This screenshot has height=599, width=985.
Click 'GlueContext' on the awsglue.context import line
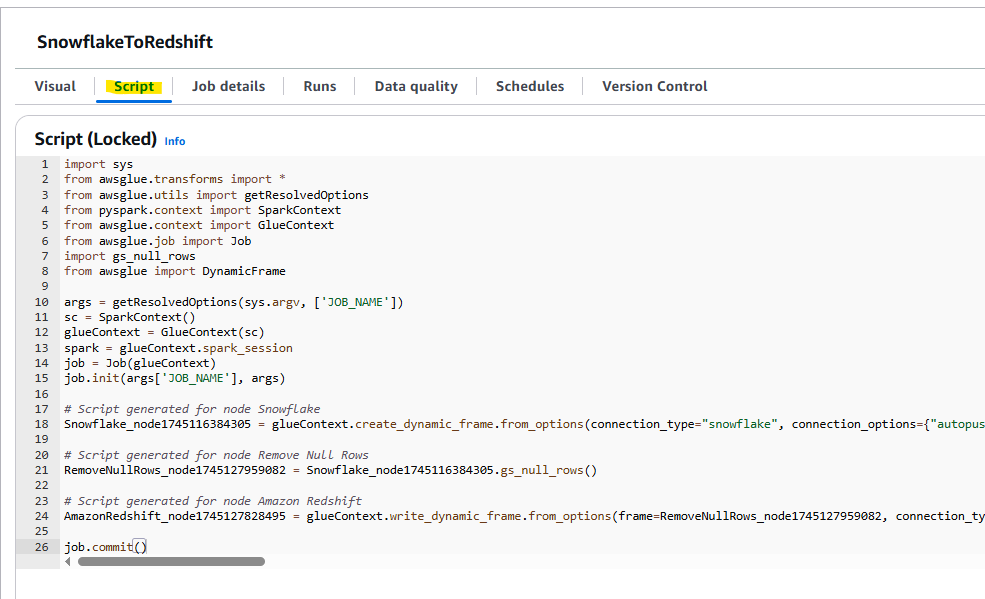point(296,225)
